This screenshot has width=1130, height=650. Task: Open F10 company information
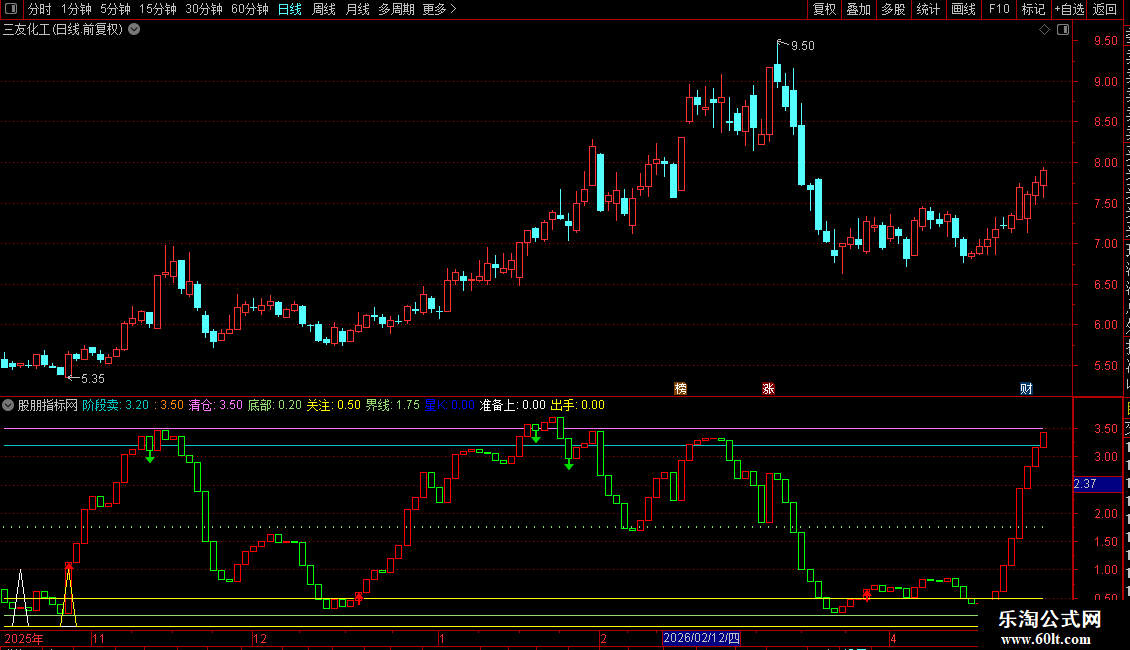pos(999,9)
